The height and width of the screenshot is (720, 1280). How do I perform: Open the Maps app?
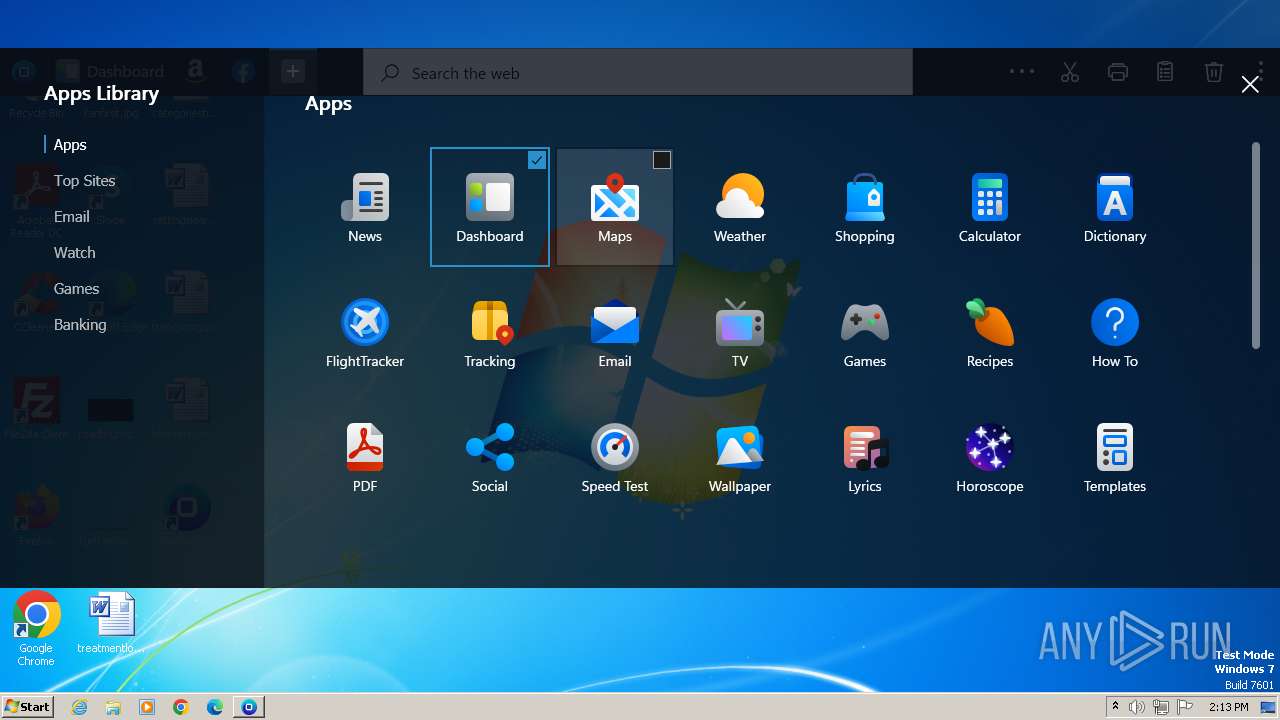(x=615, y=208)
